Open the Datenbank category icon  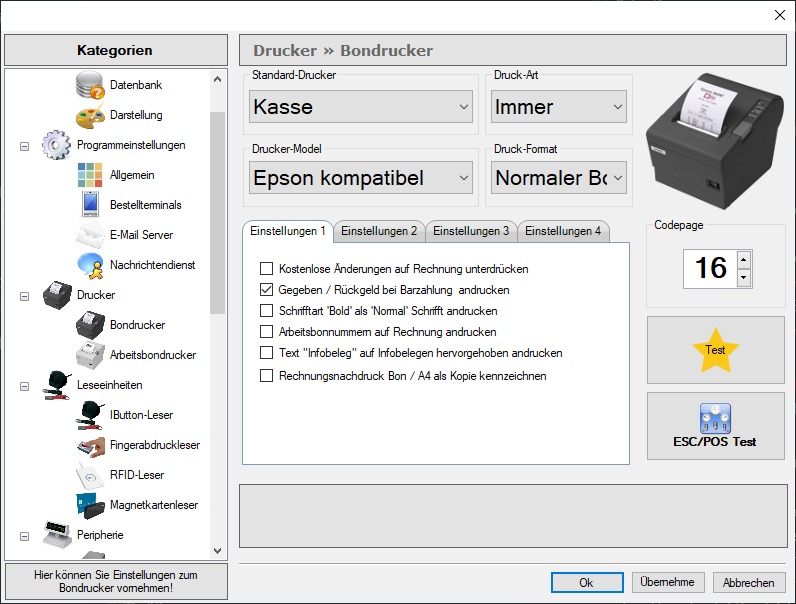pos(90,85)
